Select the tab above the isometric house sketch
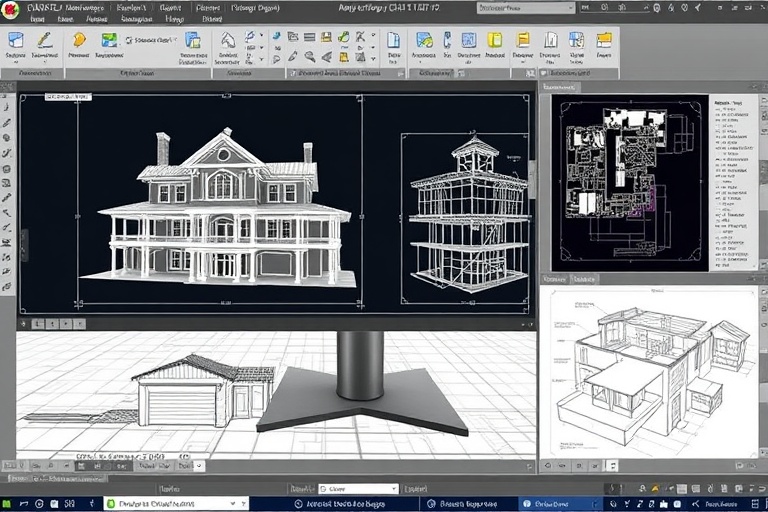This screenshot has width=768, height=512. tap(555, 280)
